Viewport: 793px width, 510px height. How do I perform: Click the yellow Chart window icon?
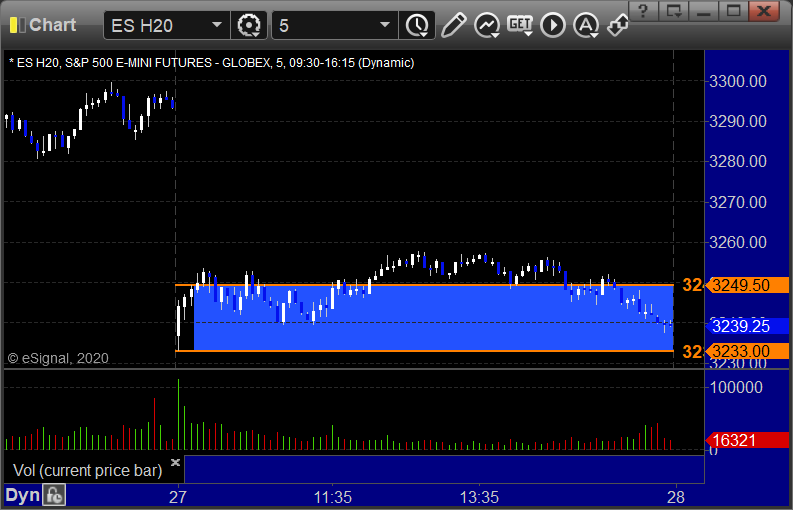(x=17, y=25)
